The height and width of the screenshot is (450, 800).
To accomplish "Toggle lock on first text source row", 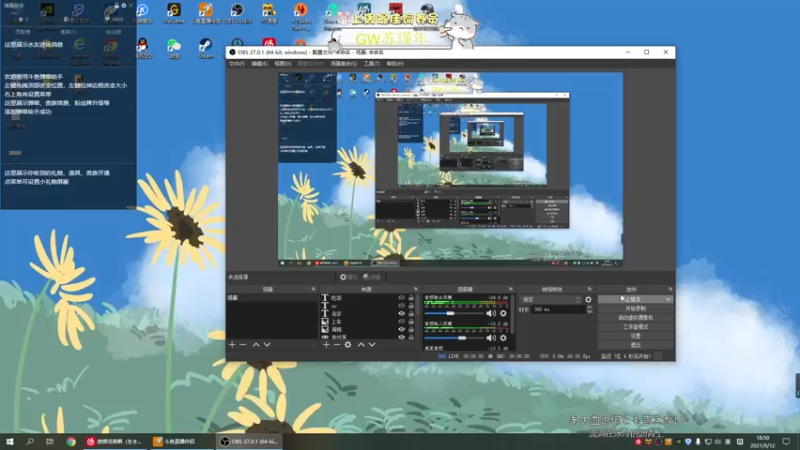I will (411, 297).
